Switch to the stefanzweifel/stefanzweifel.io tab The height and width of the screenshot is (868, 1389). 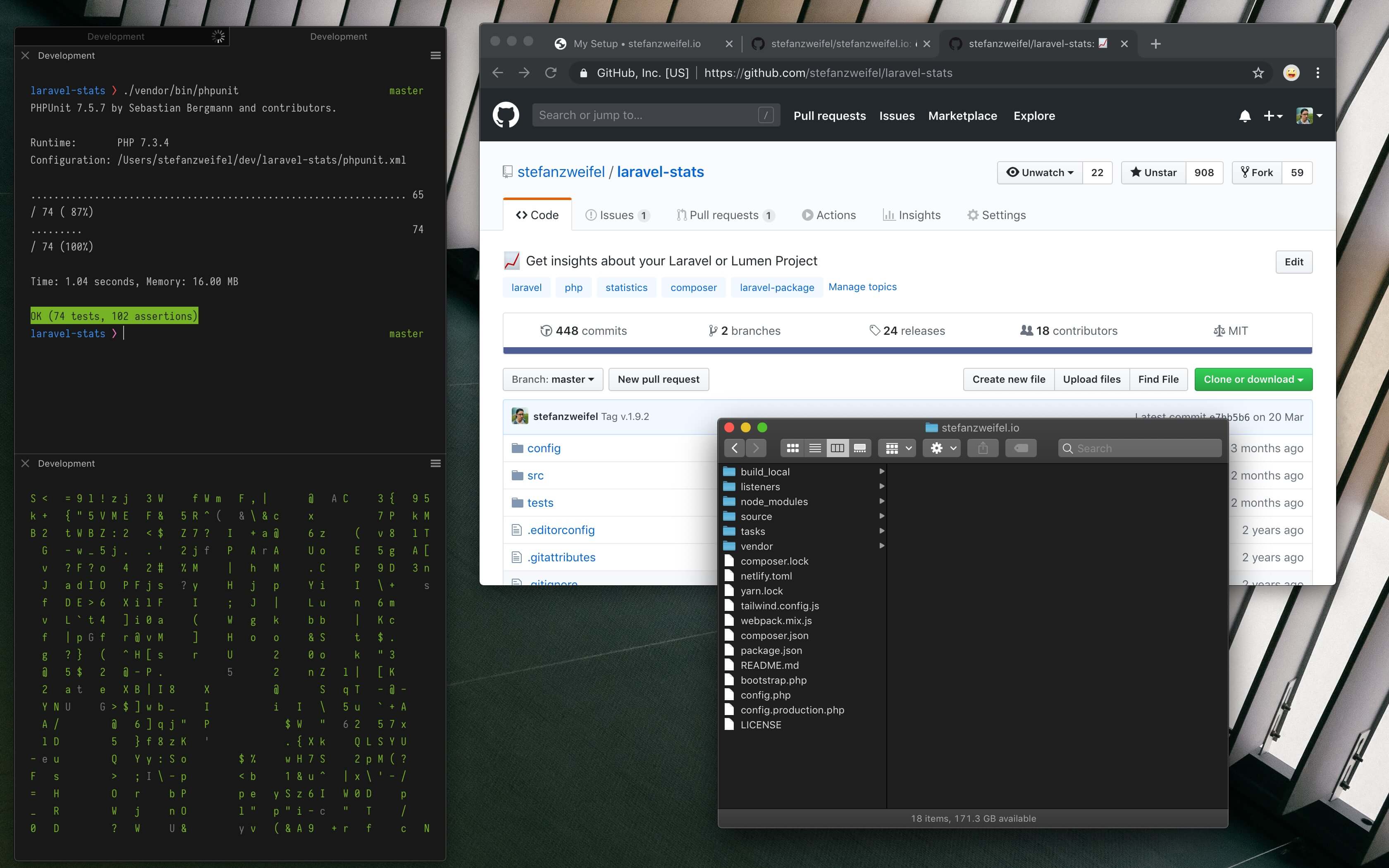841,44
